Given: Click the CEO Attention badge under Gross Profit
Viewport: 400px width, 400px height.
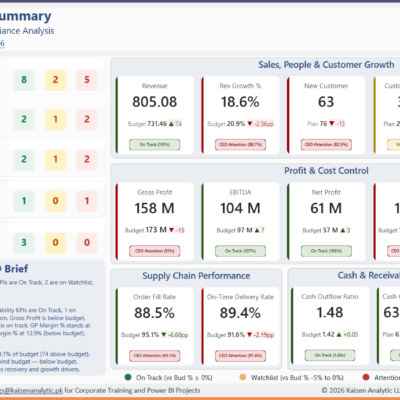Looking at the screenshot, I should pyautogui.click(x=155, y=251).
